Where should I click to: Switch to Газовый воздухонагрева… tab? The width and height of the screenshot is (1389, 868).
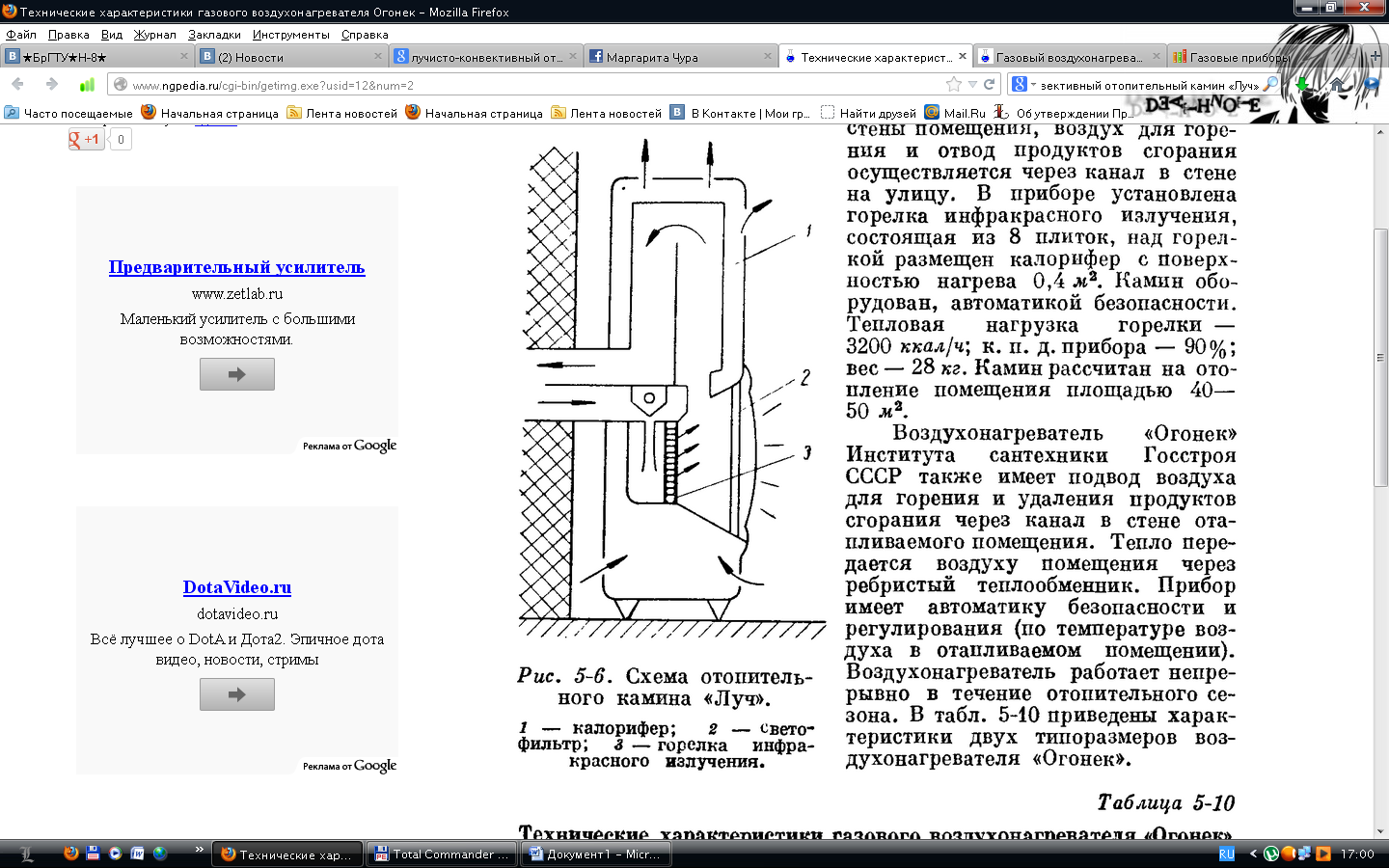1069,57
